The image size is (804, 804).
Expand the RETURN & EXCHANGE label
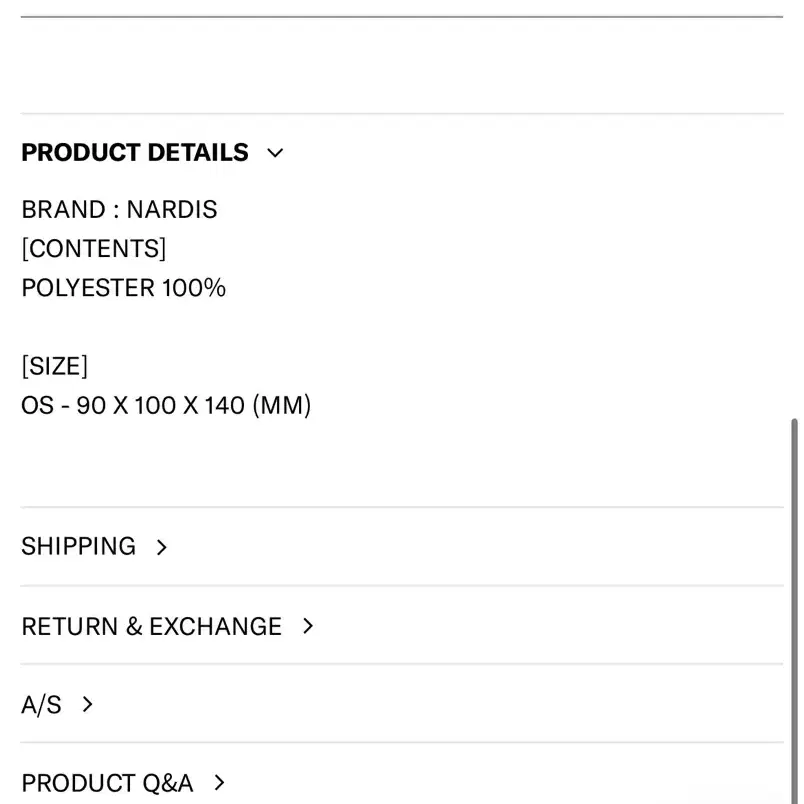pos(152,626)
